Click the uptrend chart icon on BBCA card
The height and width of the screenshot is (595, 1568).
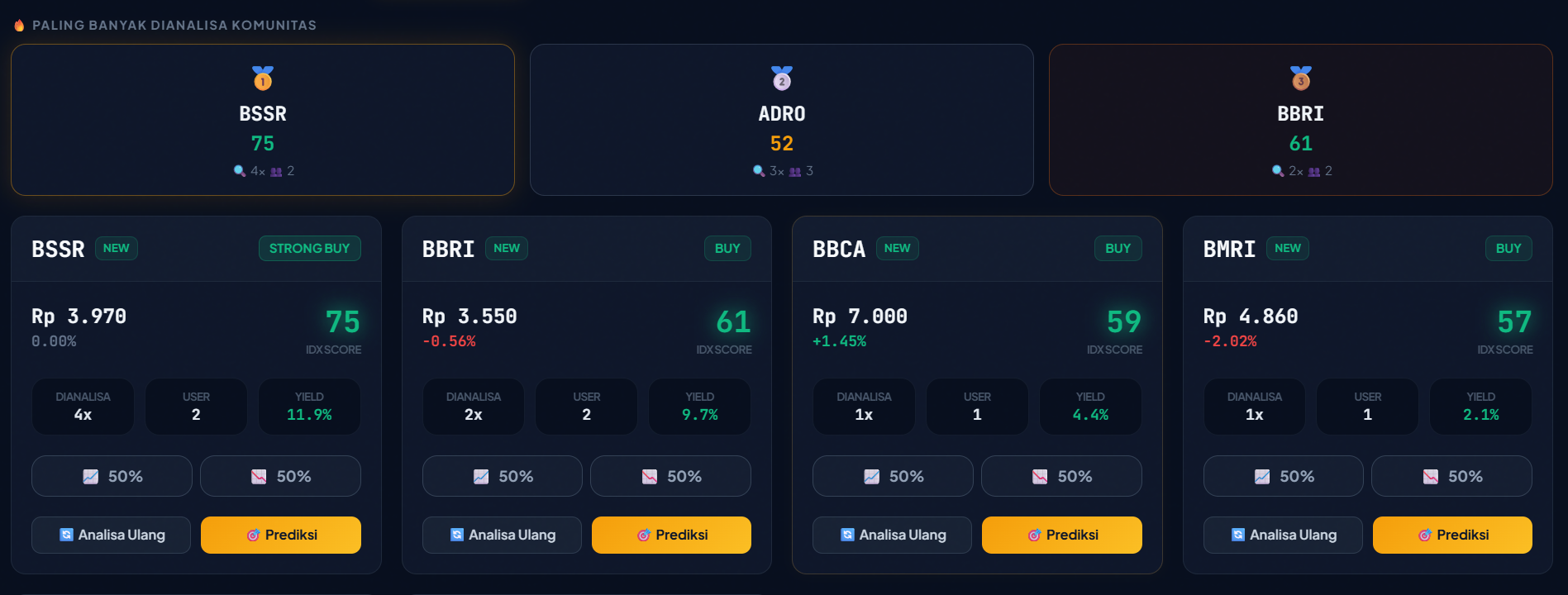point(871,477)
